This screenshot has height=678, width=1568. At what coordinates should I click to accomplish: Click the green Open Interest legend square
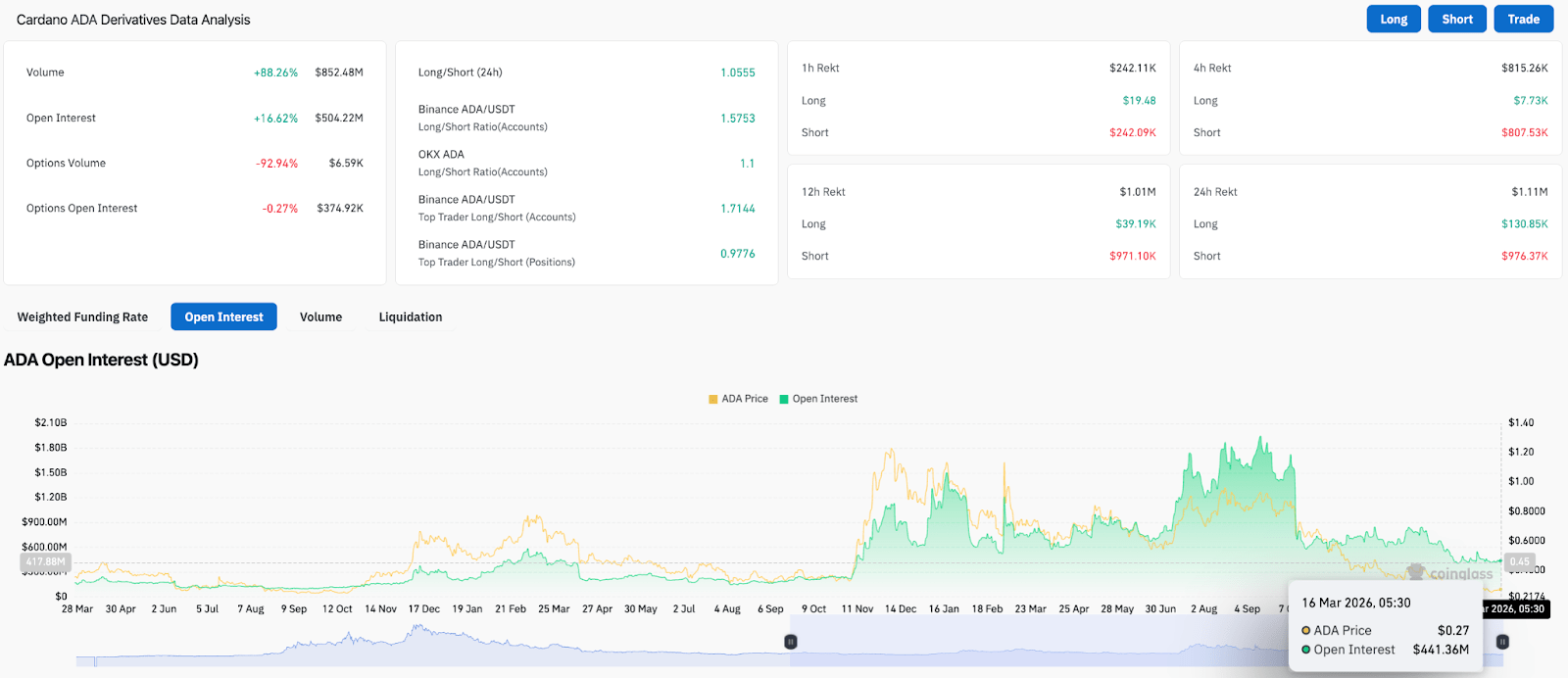coord(784,399)
